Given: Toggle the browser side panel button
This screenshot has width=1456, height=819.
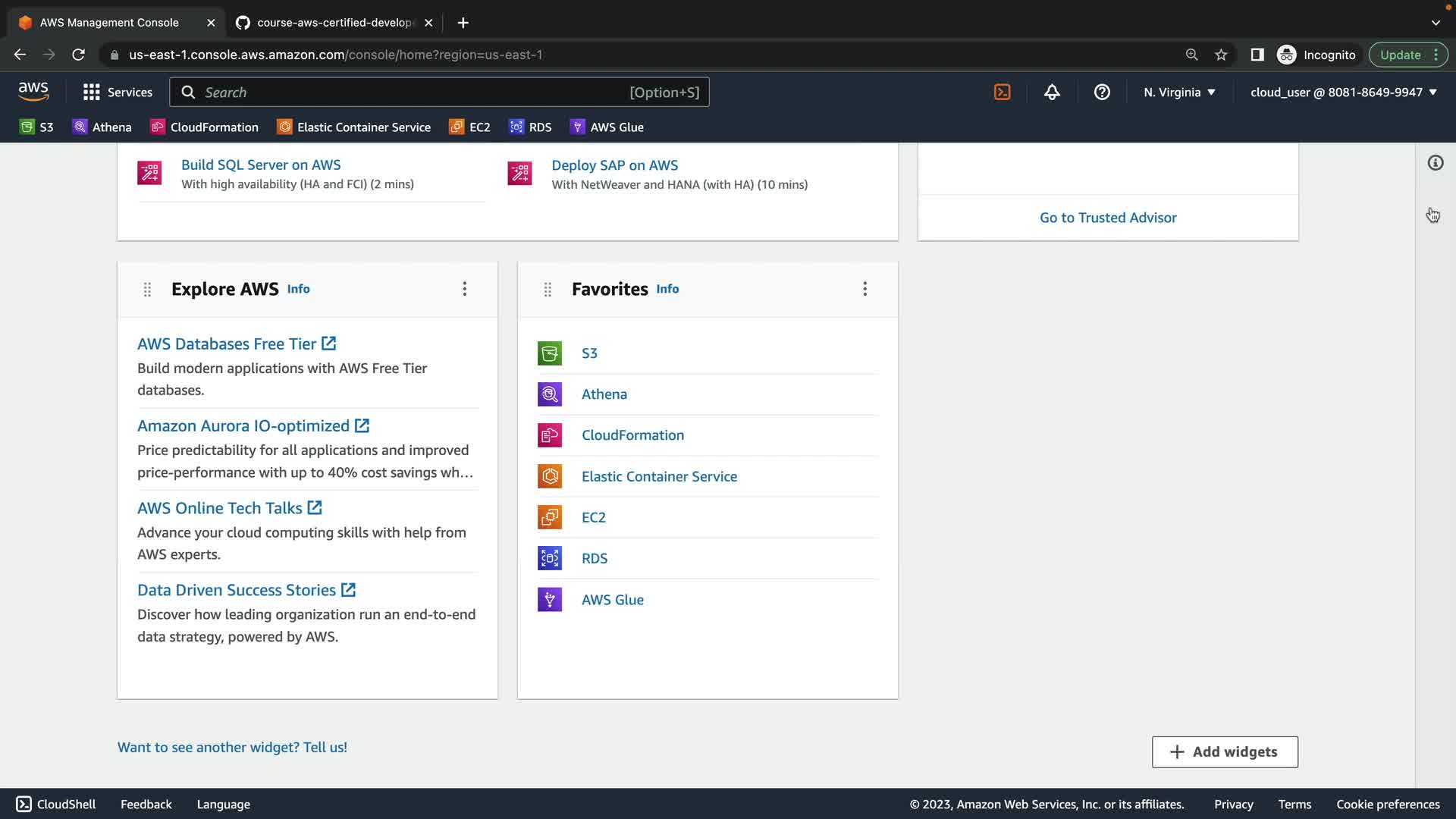Looking at the screenshot, I should (1257, 55).
